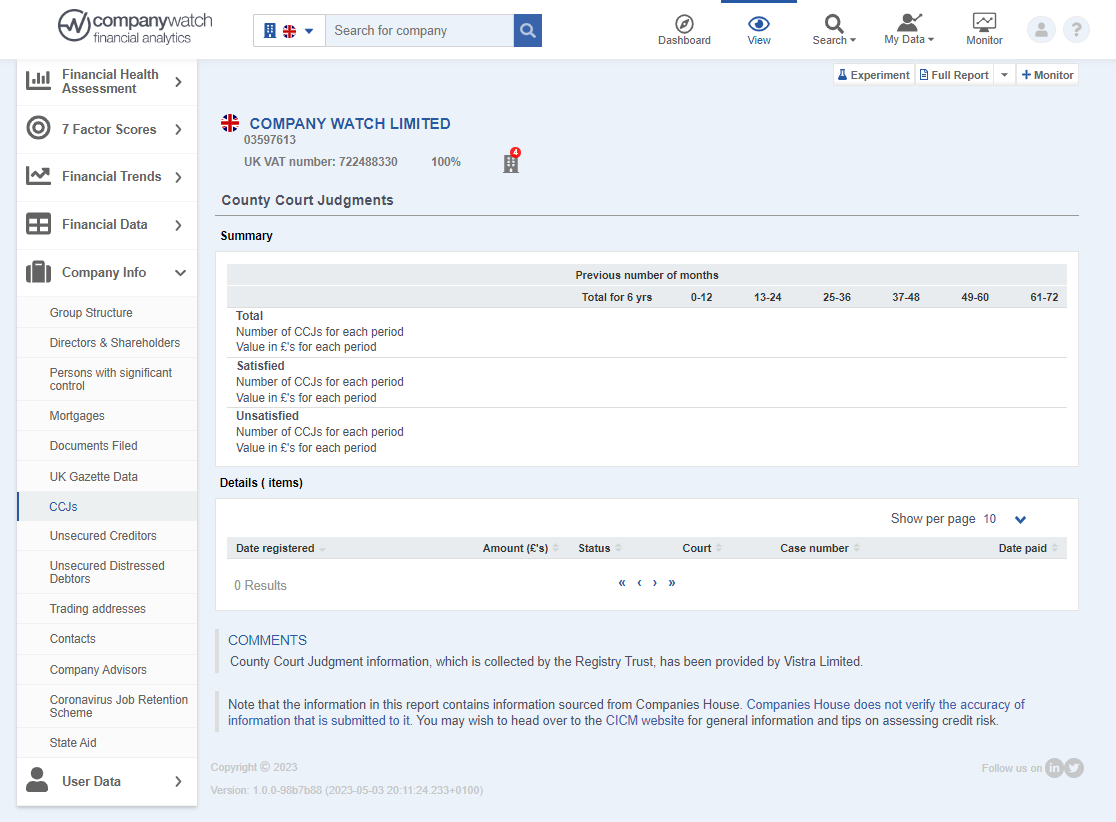
Task: Sort table by Date paid
Action: tap(1028, 548)
